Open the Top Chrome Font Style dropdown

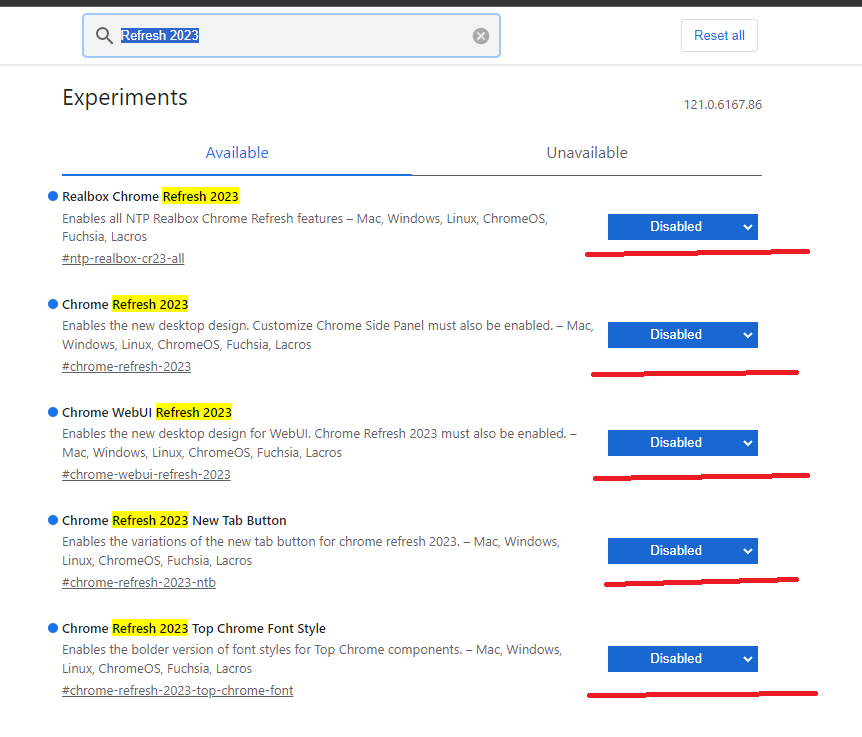click(683, 659)
